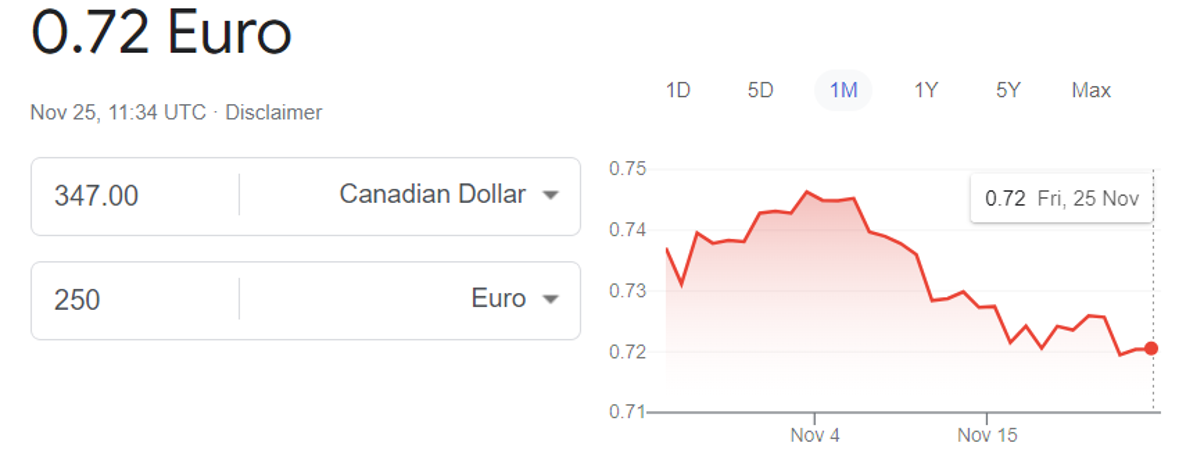Click the 0.75 y-axis value label

pos(628,170)
